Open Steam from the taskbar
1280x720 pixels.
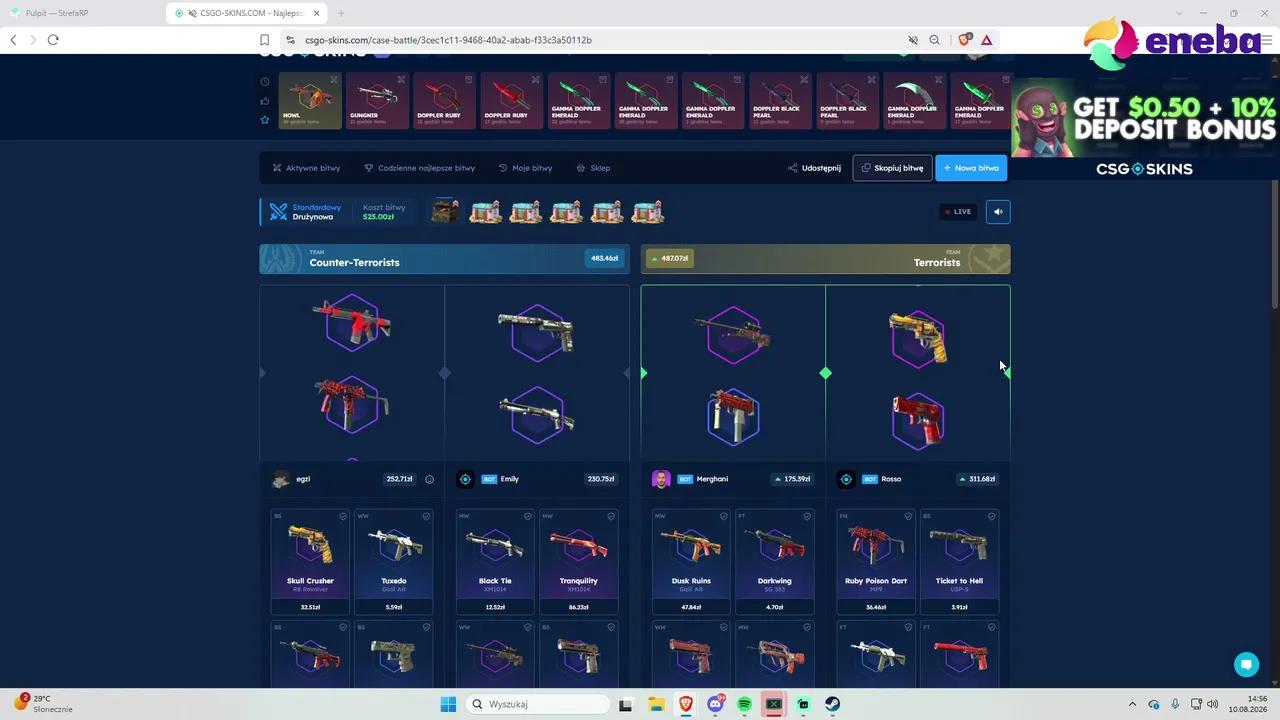(833, 704)
